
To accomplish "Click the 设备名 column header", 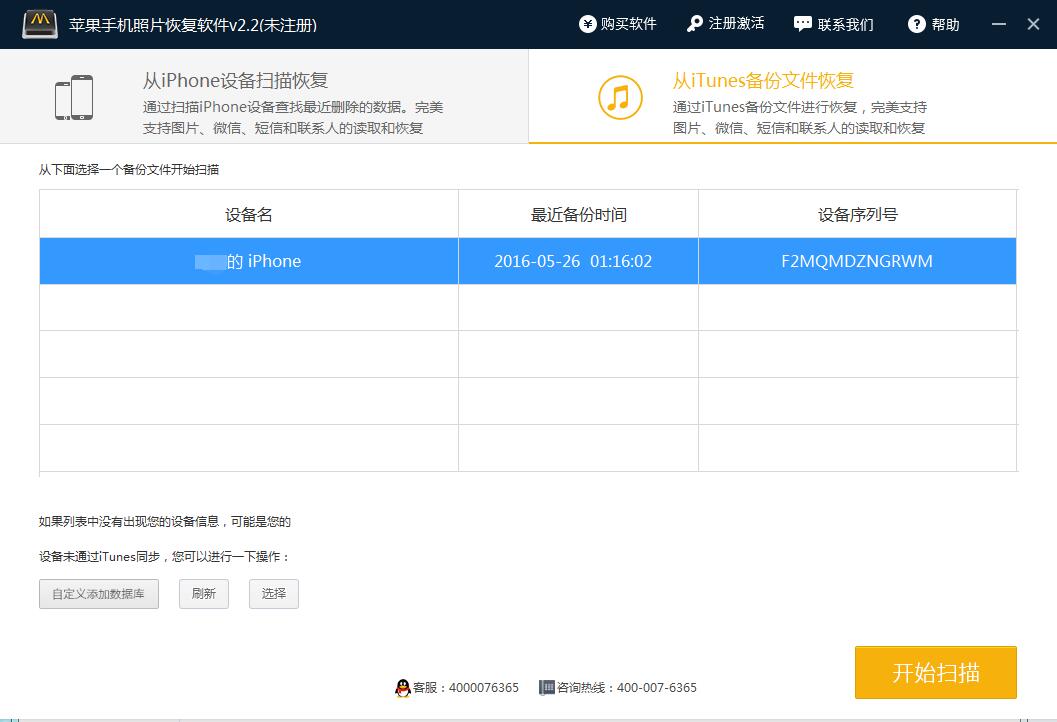I will [249, 214].
